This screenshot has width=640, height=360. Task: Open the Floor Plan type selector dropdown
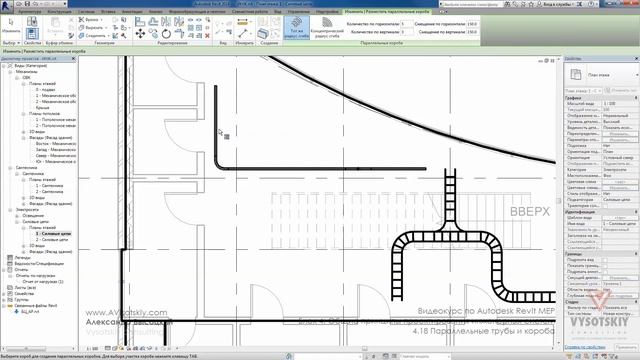636,75
